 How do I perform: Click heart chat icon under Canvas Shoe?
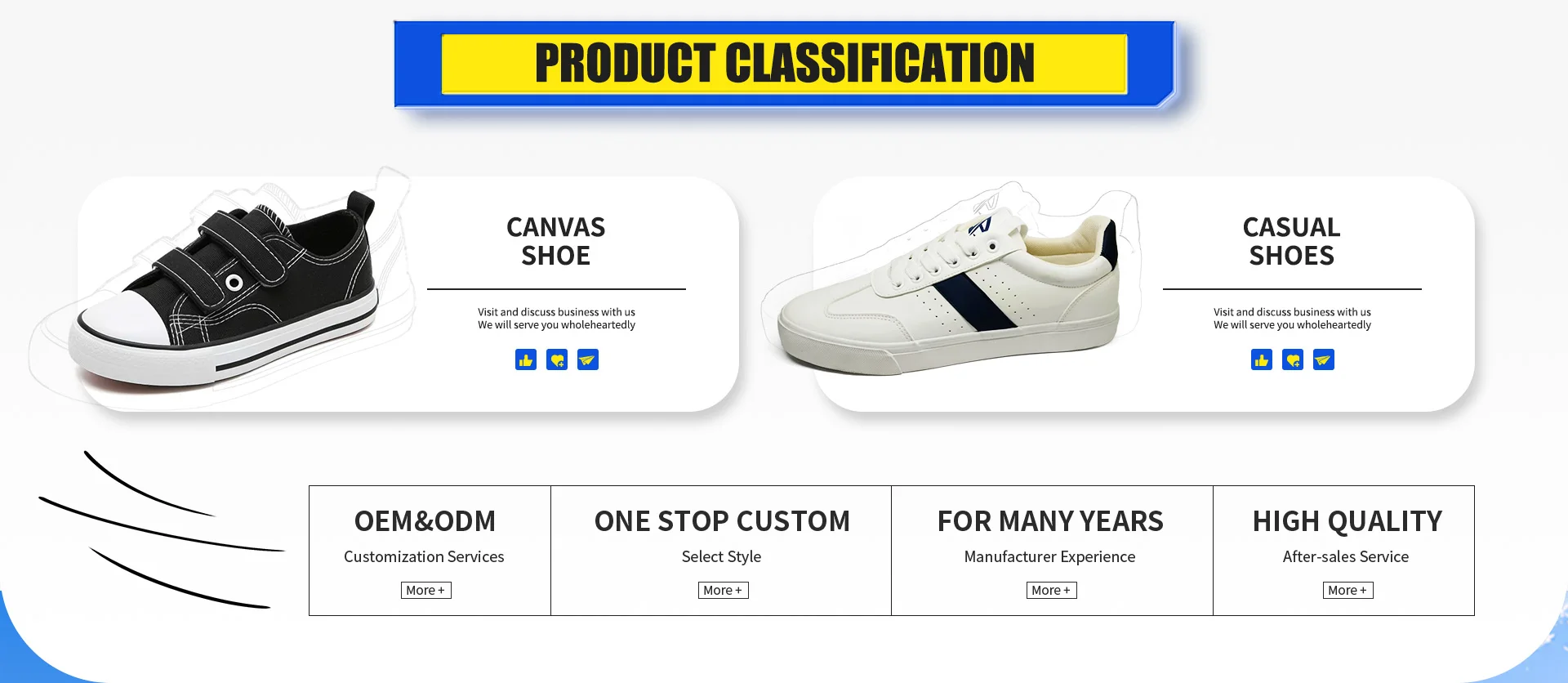[x=557, y=359]
